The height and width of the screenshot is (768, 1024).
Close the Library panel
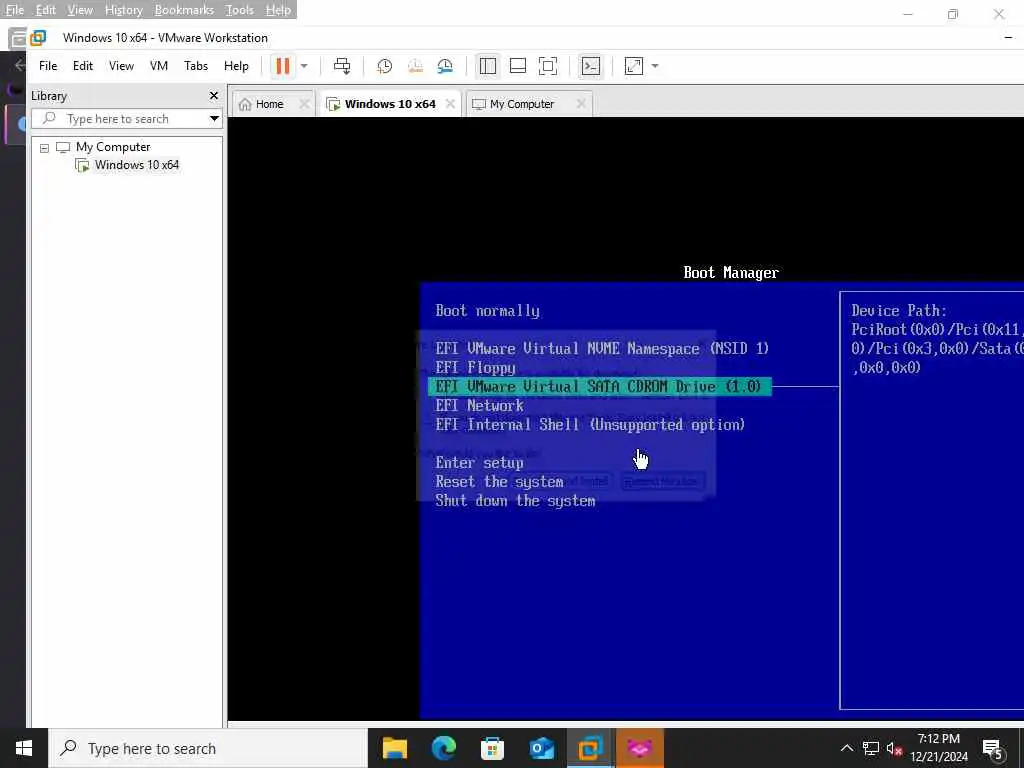(x=214, y=96)
